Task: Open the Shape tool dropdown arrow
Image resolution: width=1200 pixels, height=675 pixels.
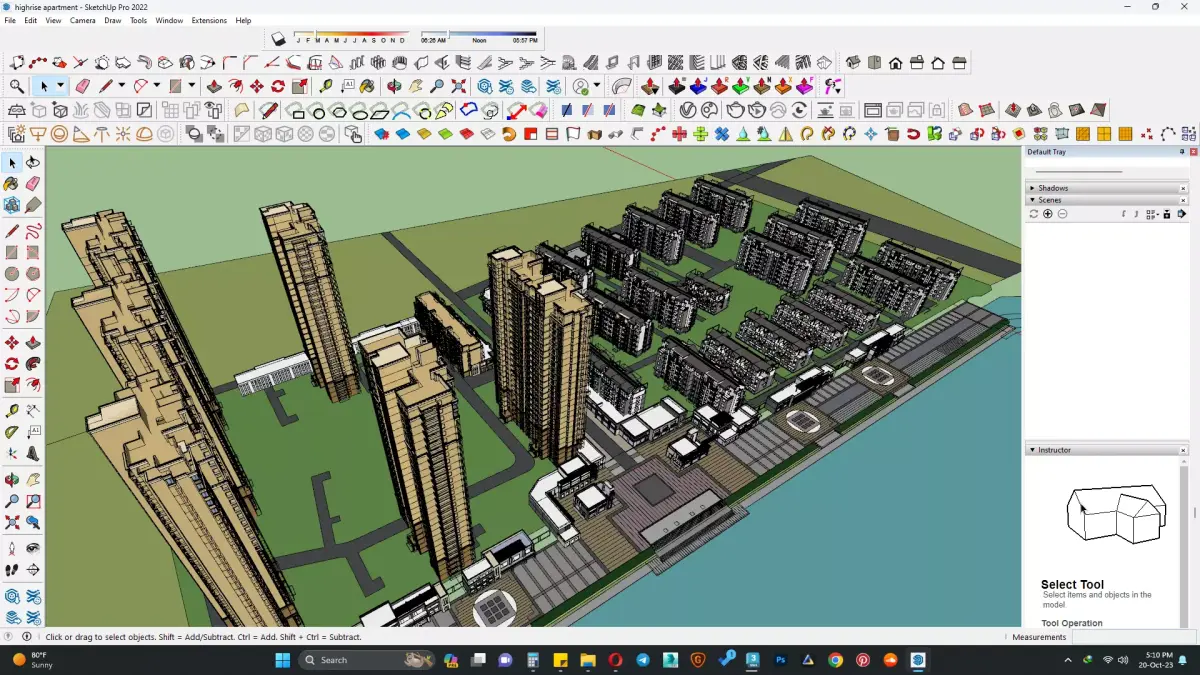Action: (192, 87)
